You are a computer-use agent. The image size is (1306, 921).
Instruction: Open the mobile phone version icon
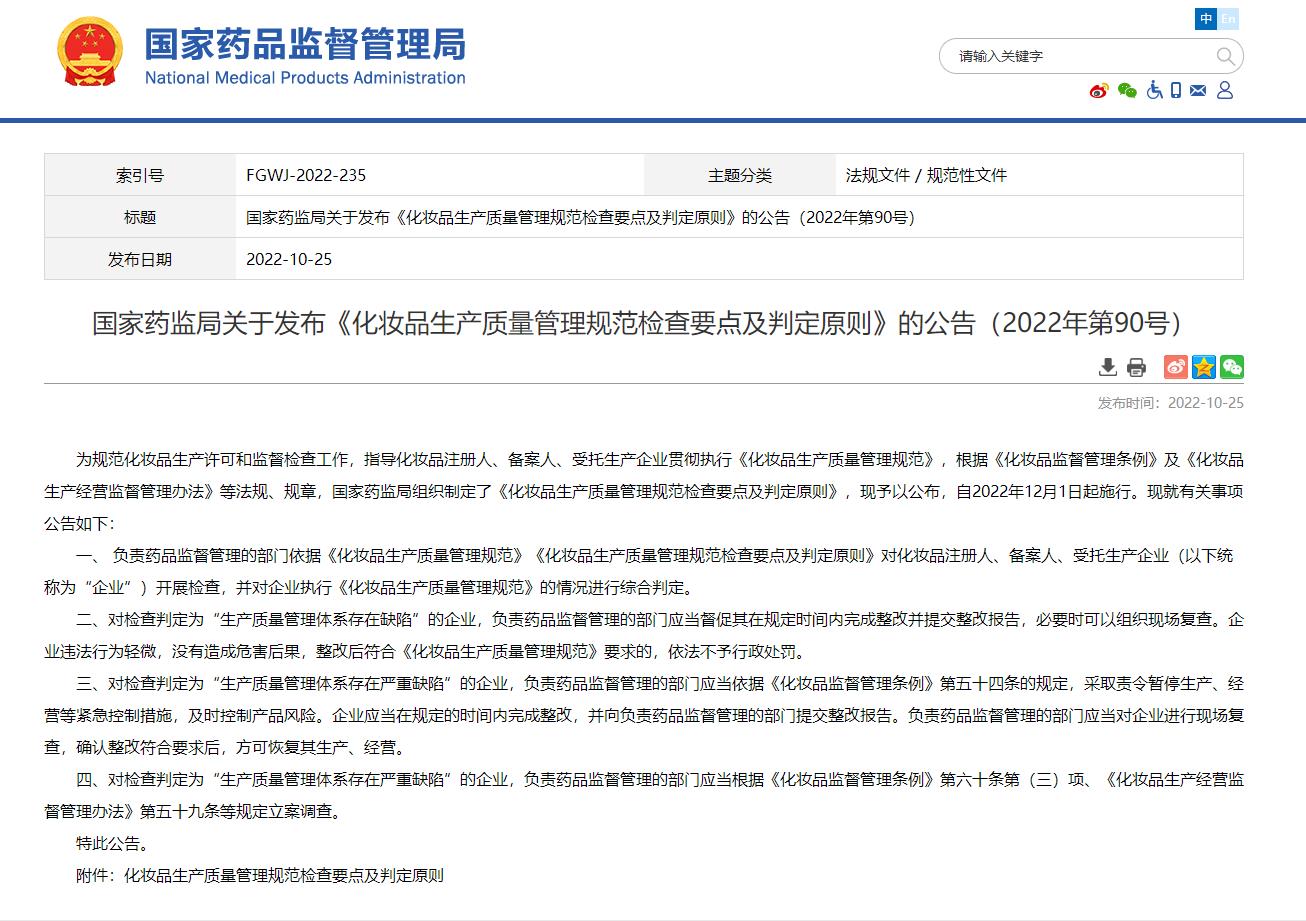pos(1176,90)
